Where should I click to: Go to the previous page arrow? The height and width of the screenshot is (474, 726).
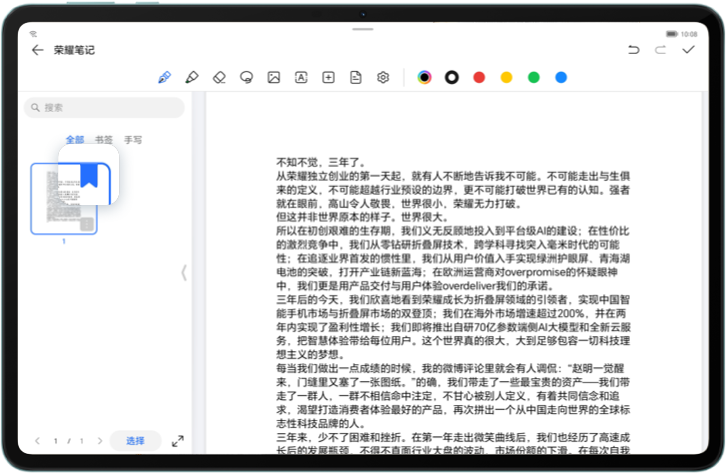tap(38, 441)
